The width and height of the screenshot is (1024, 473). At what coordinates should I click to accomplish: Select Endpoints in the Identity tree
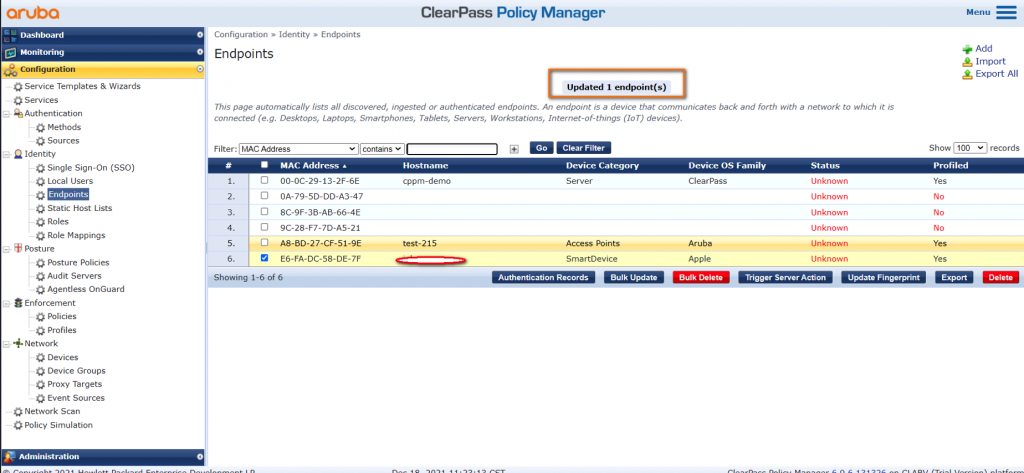pos(68,195)
